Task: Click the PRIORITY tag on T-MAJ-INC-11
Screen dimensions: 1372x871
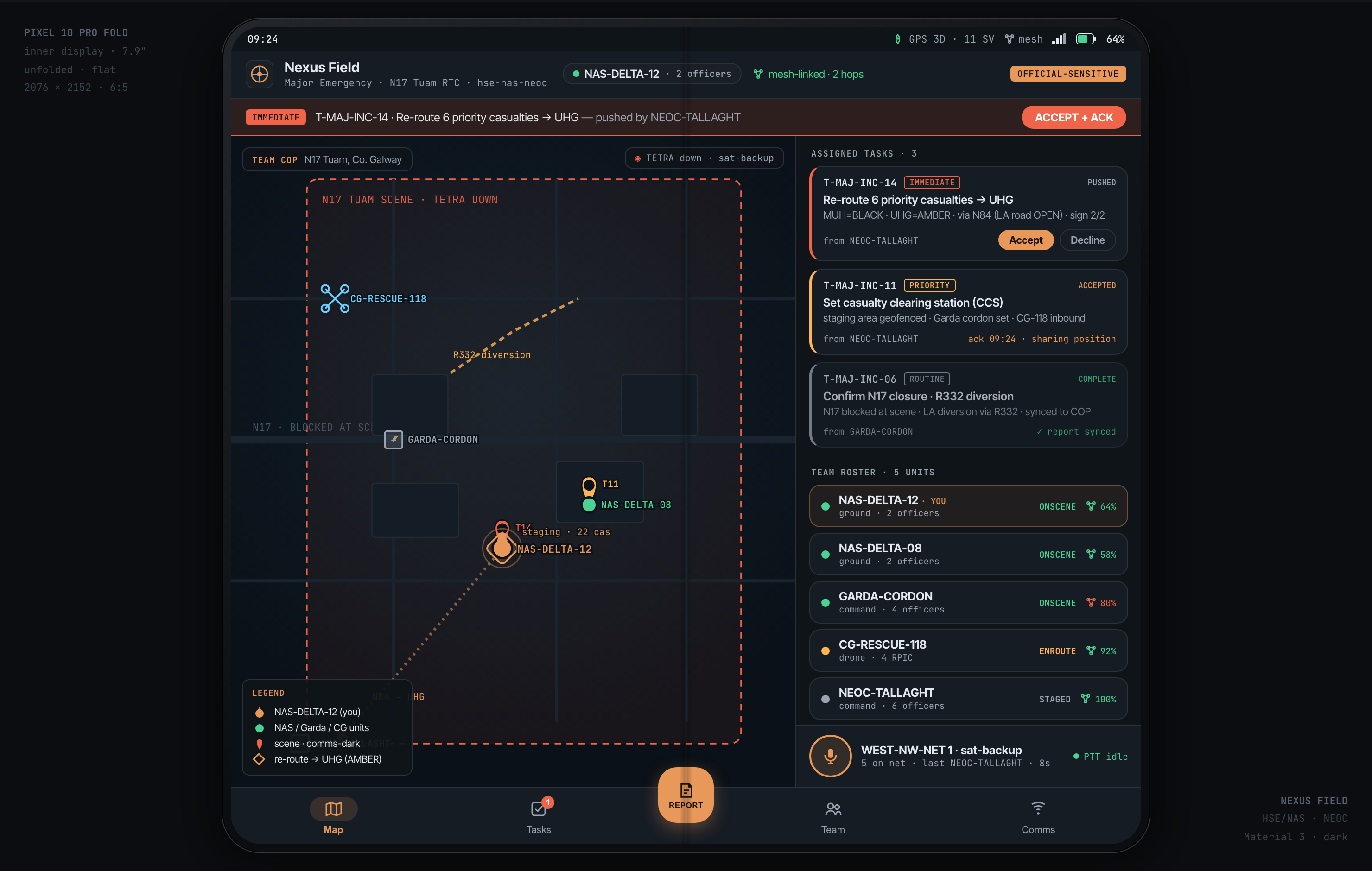Action: (x=929, y=285)
